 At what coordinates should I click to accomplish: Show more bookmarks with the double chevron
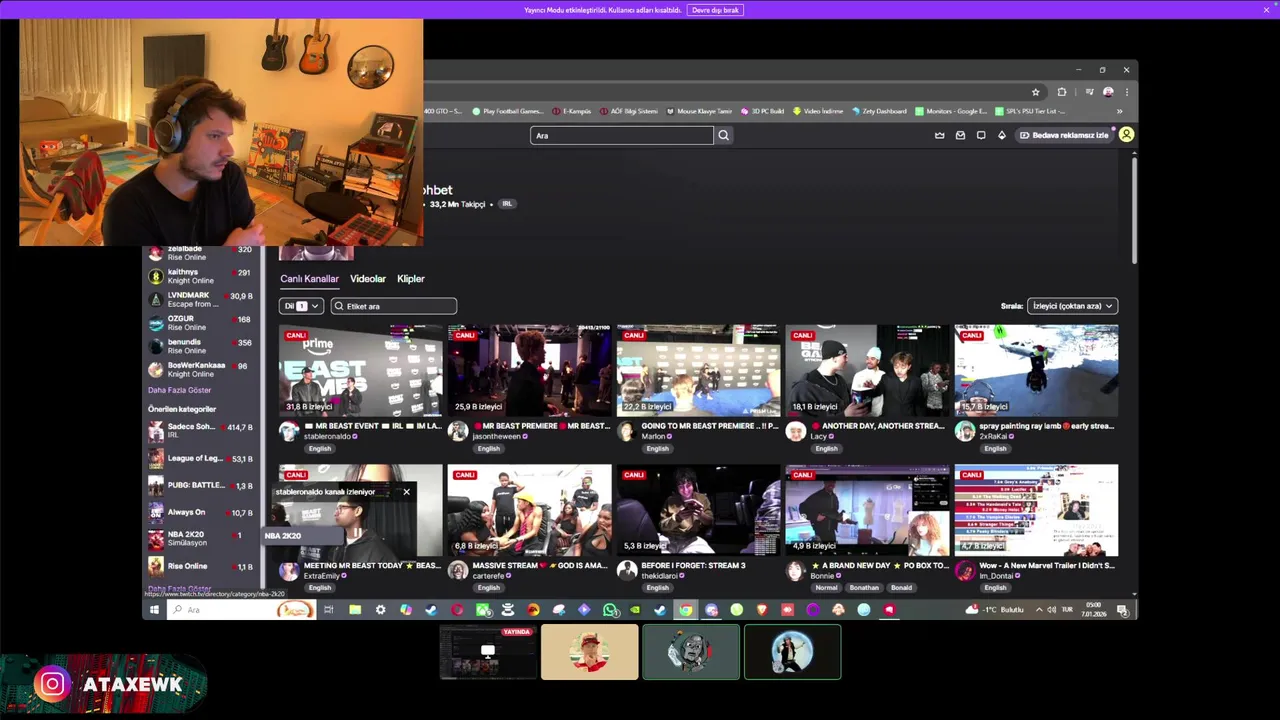pyautogui.click(x=1119, y=111)
